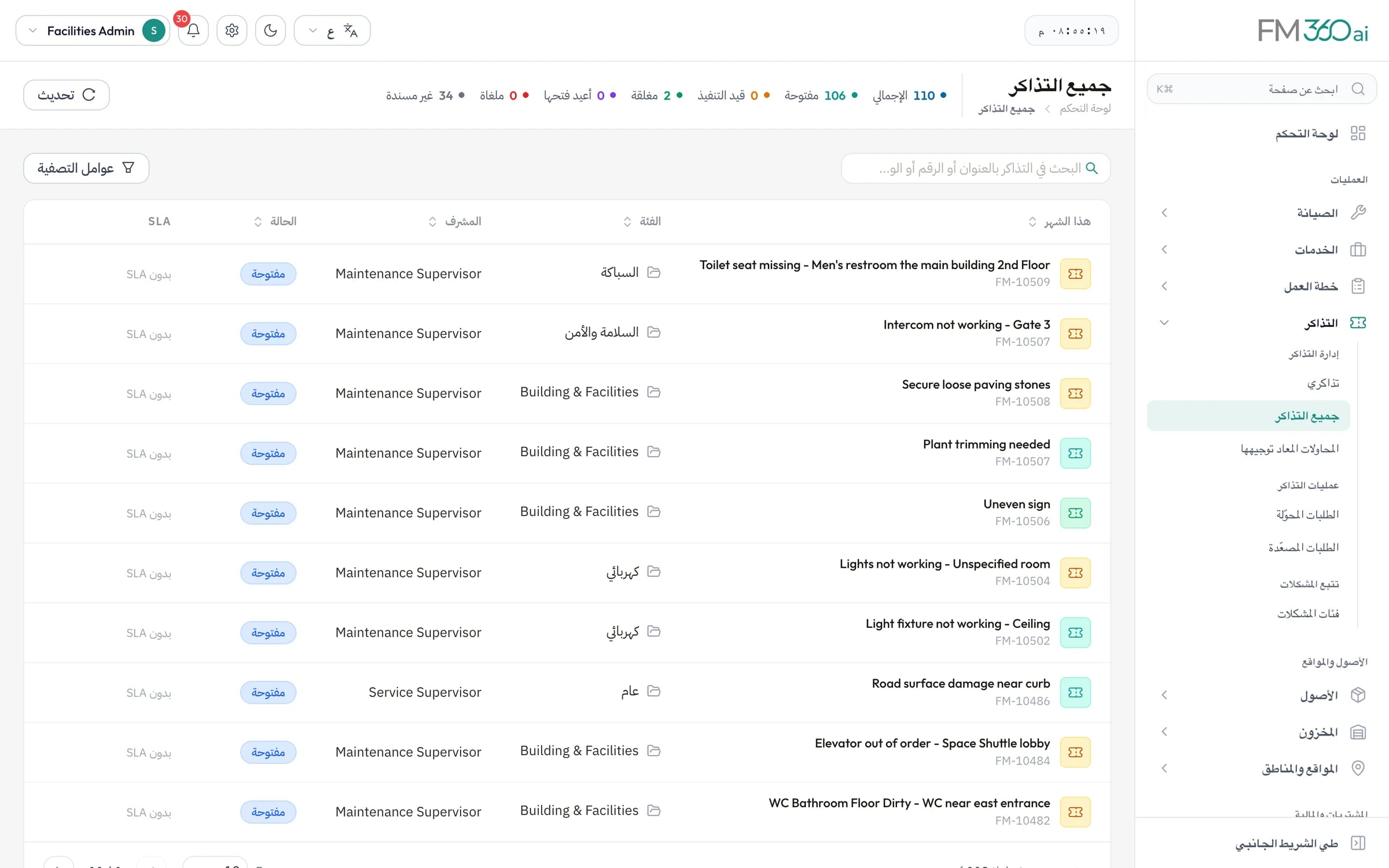Click the FM360ai logo
The image size is (1389, 868).
pyautogui.click(x=1313, y=31)
